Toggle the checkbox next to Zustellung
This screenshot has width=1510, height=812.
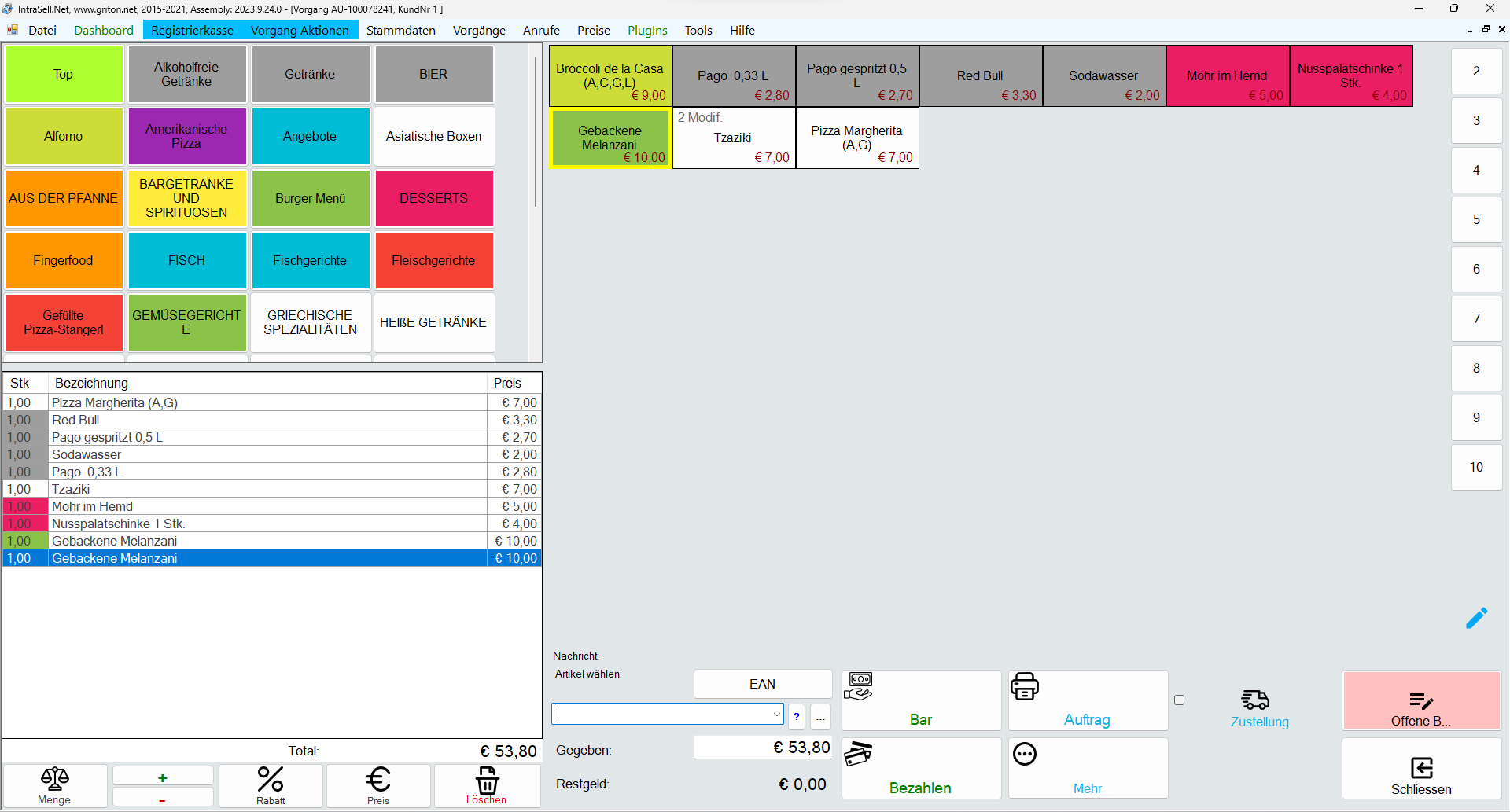point(1179,700)
